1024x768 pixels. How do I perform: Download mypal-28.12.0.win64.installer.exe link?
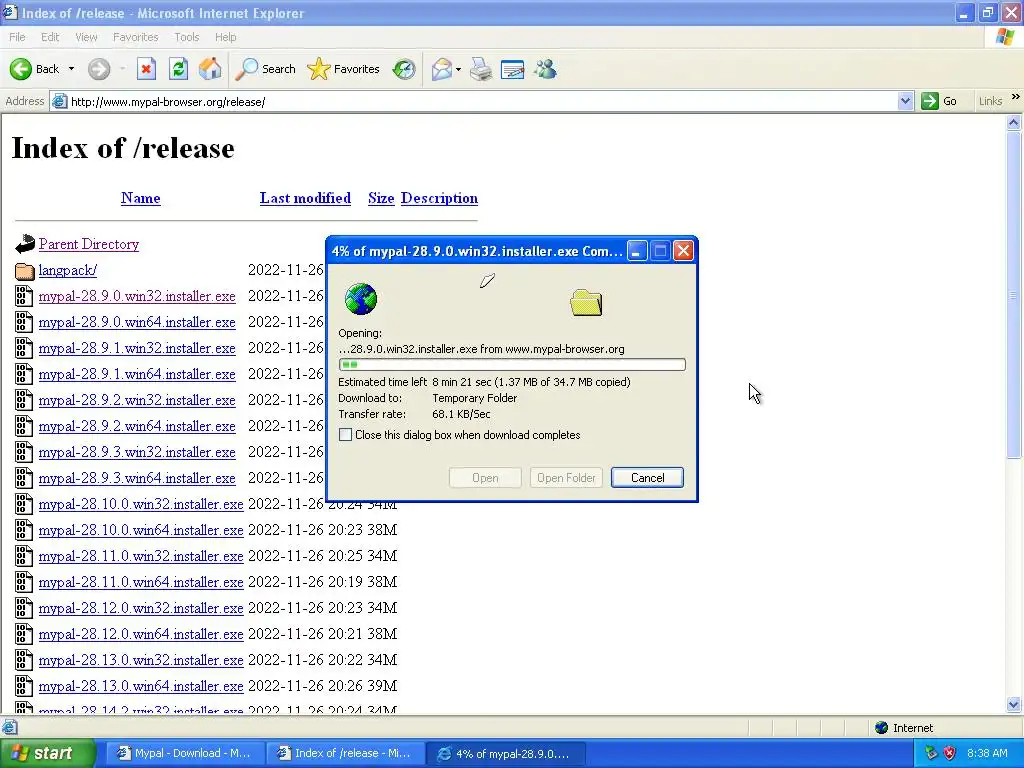point(141,633)
